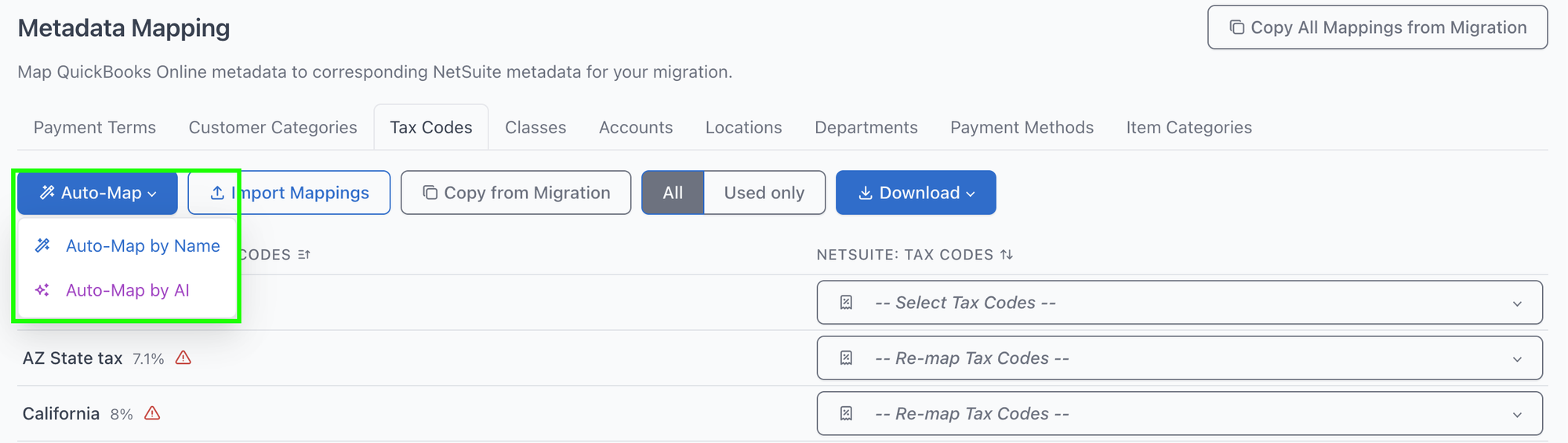Image resolution: width=1568 pixels, height=443 pixels.
Task: Click the copy icon on Copy from Migration
Action: [430, 193]
